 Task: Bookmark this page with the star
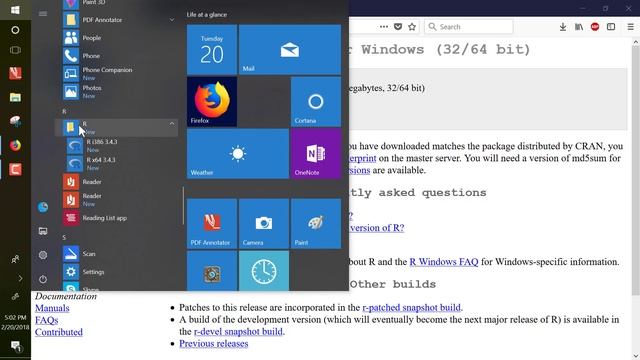412,27
